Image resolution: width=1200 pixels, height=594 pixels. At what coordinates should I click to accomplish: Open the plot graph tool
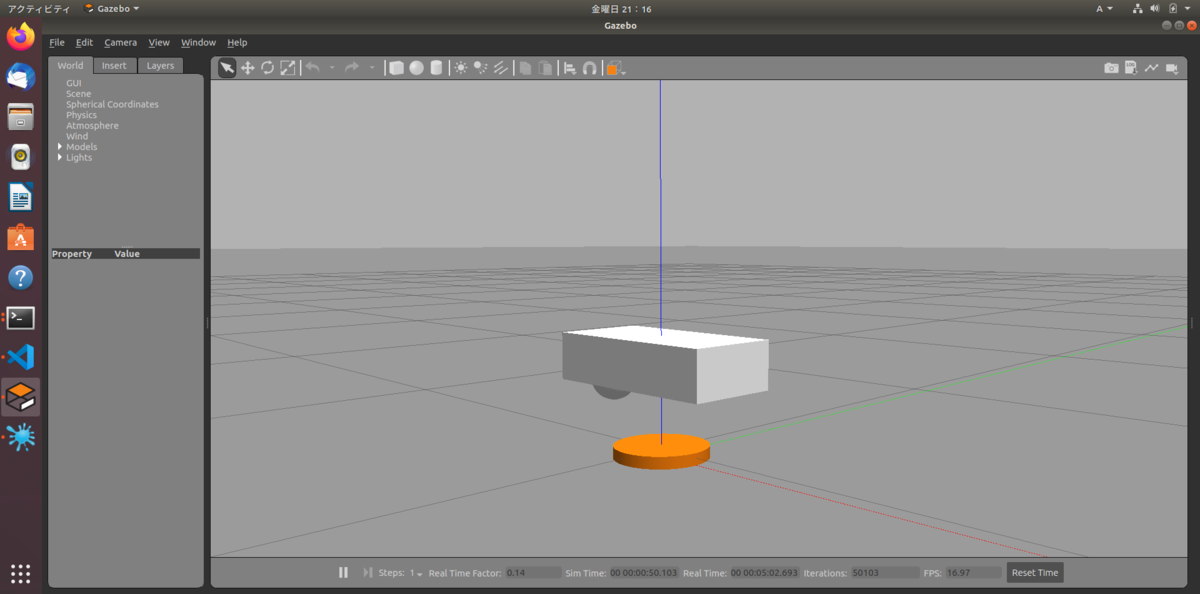1151,68
